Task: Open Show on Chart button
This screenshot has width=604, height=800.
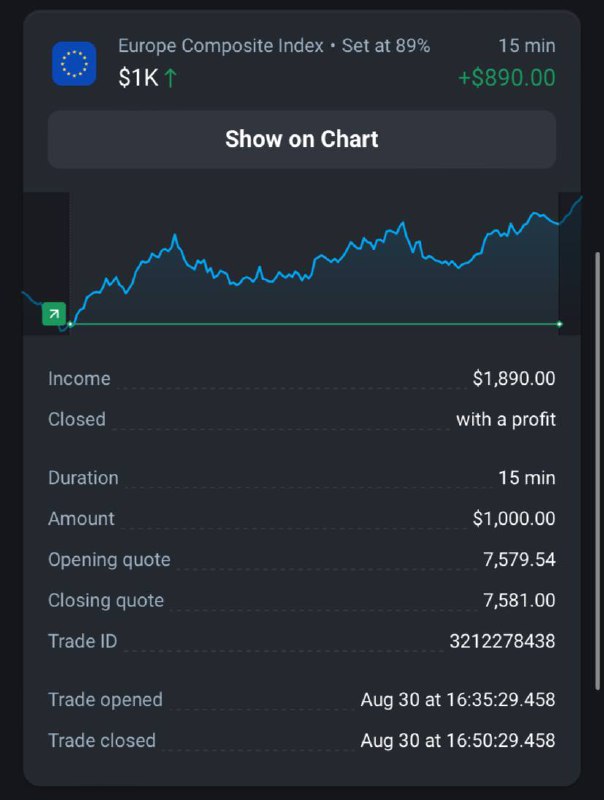Action: click(x=301, y=139)
